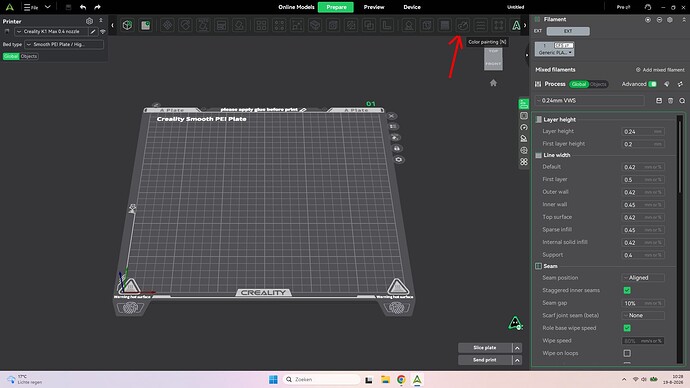Edit the Creality K1 Max printer preset
The image size is (690, 388).
[93, 32]
